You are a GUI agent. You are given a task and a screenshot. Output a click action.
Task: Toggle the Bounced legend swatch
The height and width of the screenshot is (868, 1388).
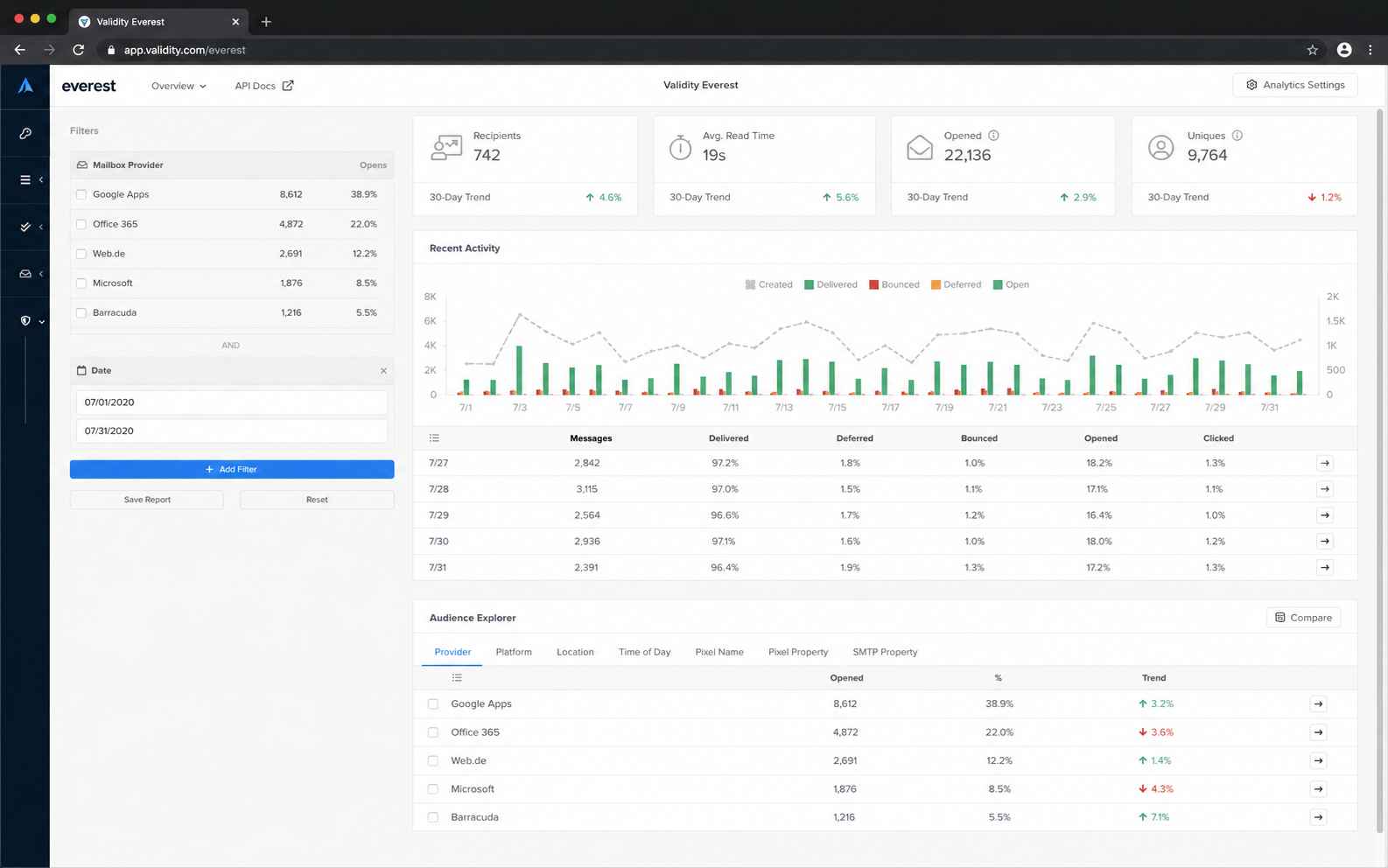coord(873,284)
